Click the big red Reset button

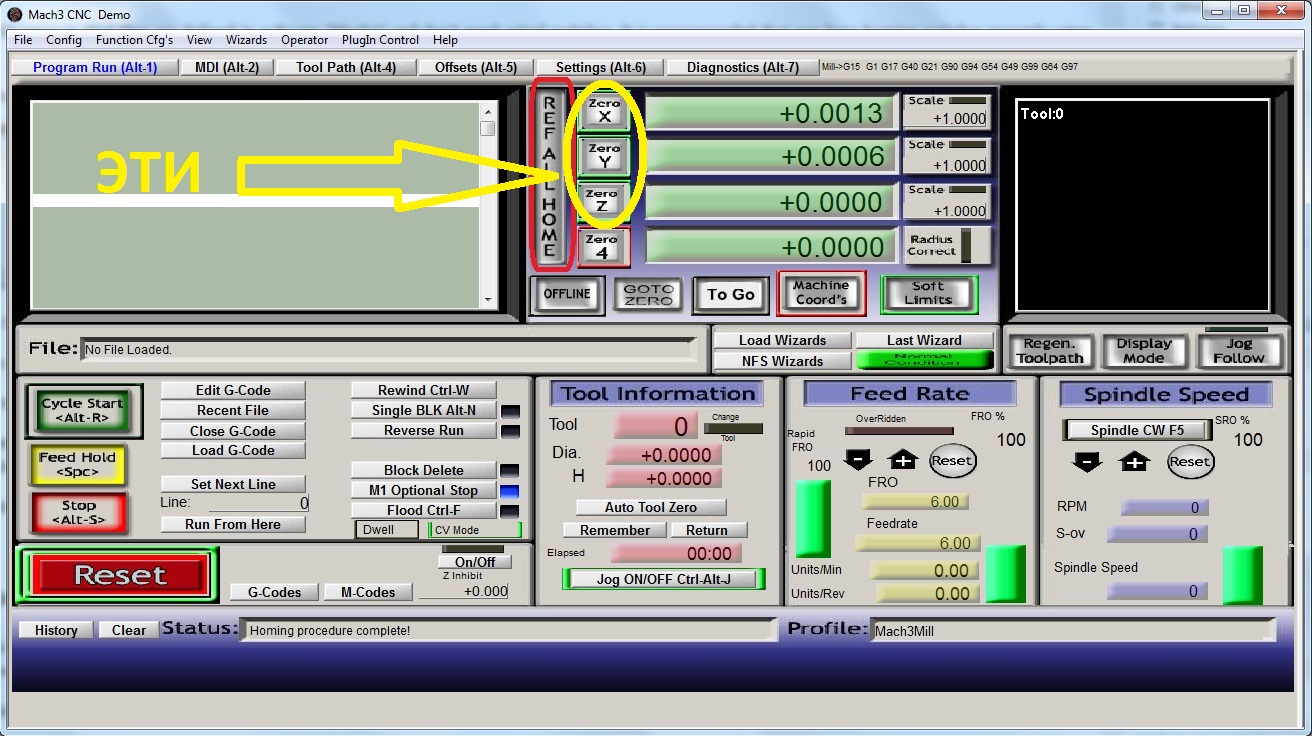coord(119,575)
